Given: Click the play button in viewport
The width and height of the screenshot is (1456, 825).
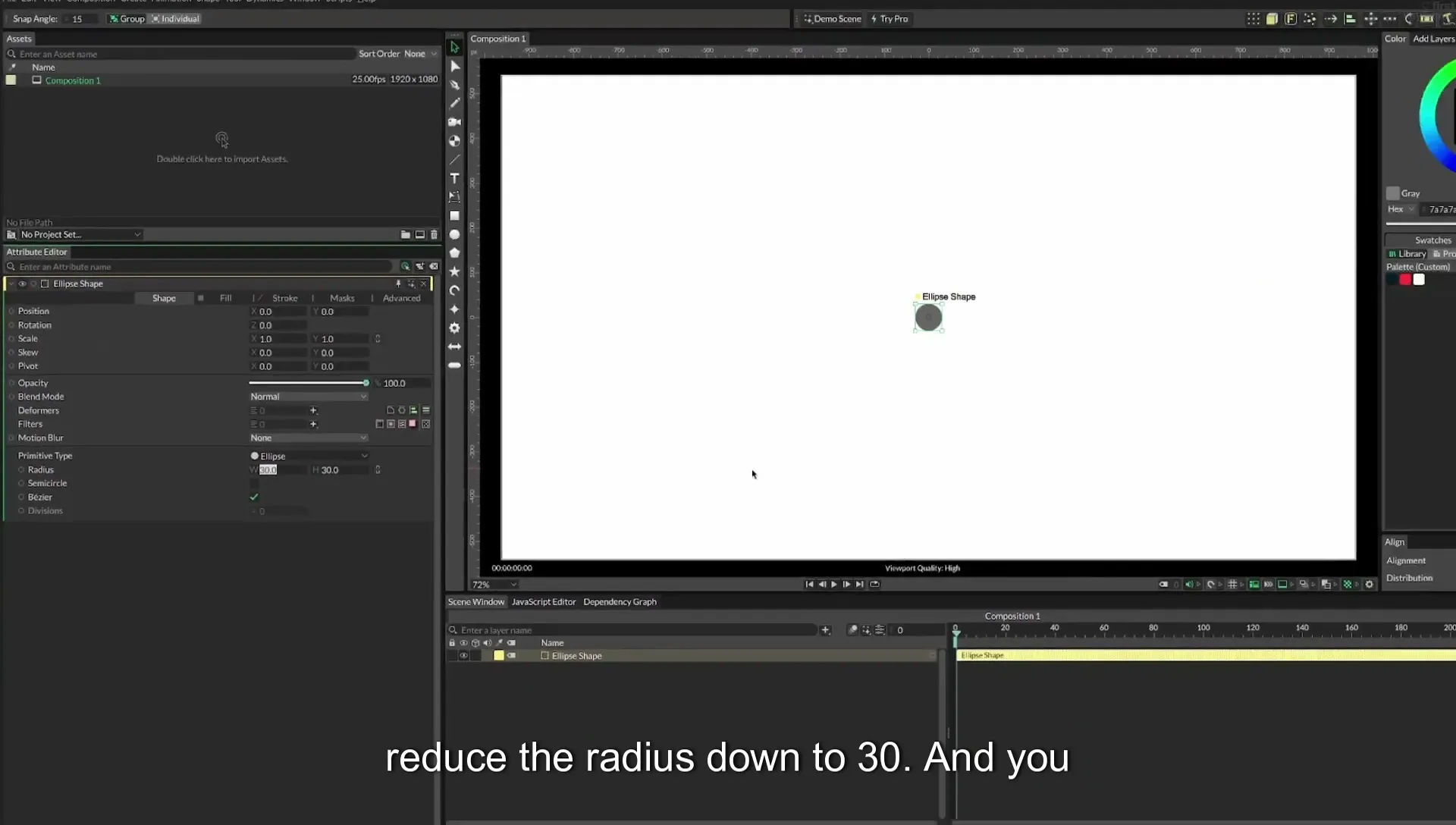Looking at the screenshot, I should (x=833, y=584).
